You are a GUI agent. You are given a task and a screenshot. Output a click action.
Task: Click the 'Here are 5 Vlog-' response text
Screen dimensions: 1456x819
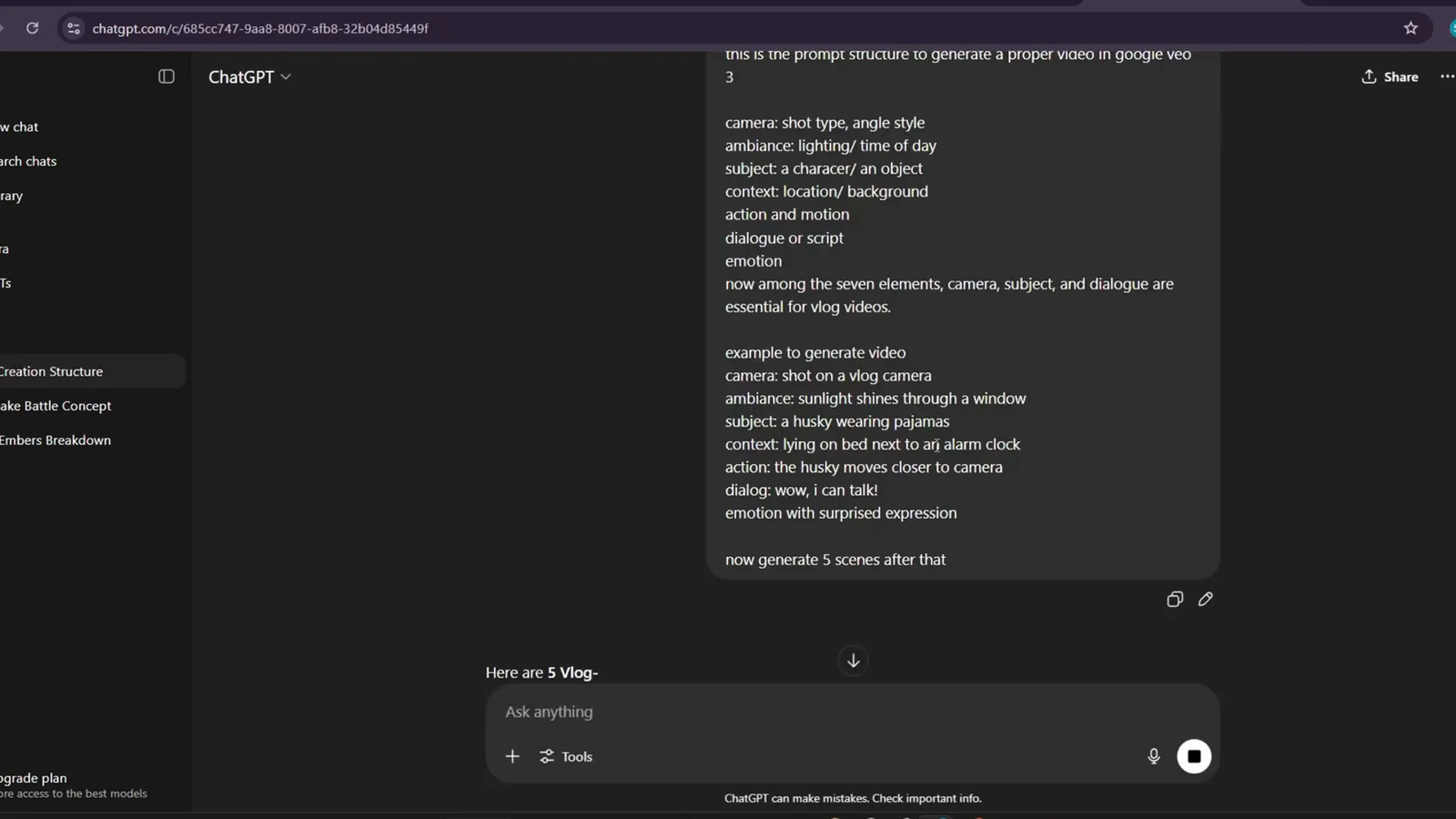point(541,672)
